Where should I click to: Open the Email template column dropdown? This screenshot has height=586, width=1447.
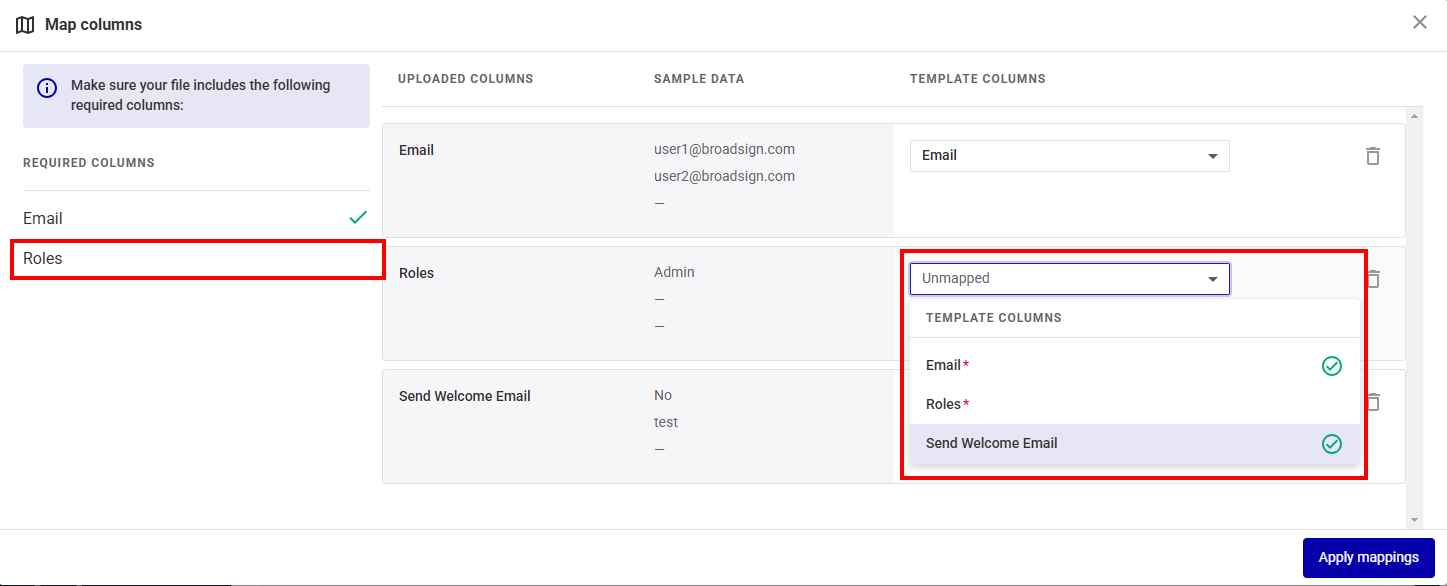(x=1068, y=156)
